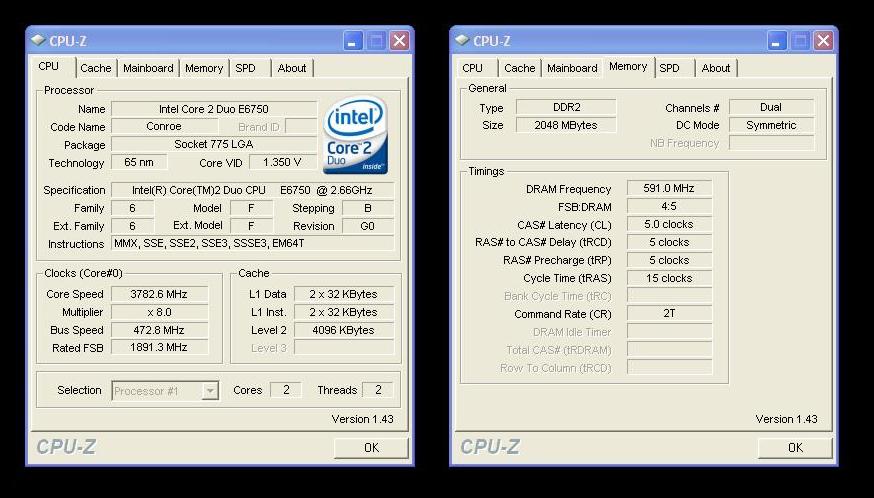Open the About tab in left CPU-Z window

[292, 68]
